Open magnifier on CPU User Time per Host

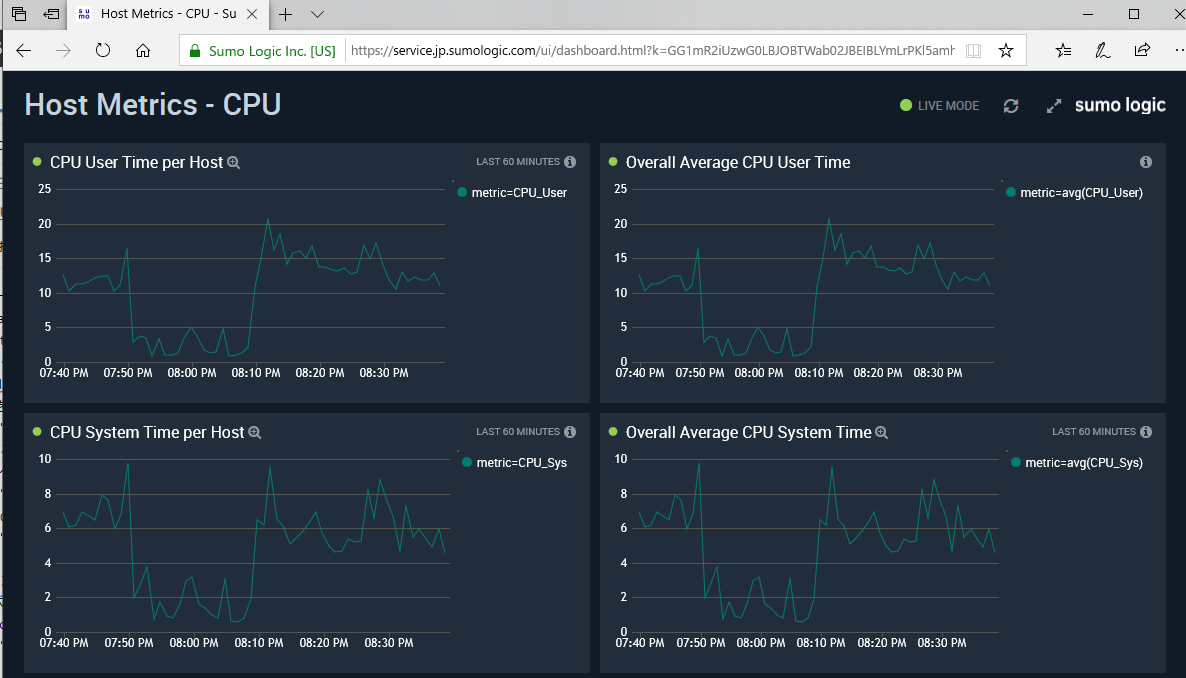[x=234, y=163]
